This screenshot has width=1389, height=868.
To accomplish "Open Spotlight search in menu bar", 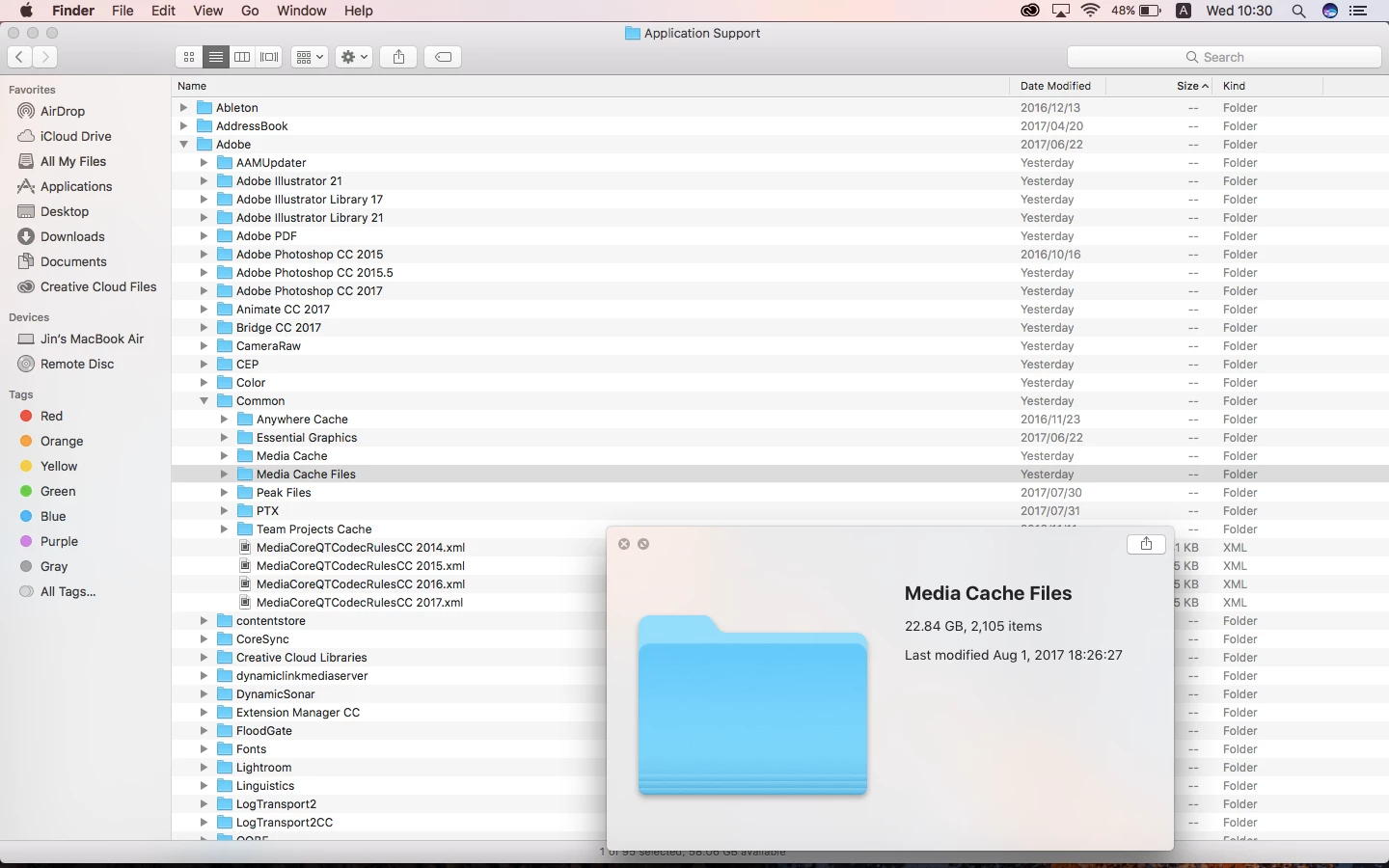I will (1298, 11).
